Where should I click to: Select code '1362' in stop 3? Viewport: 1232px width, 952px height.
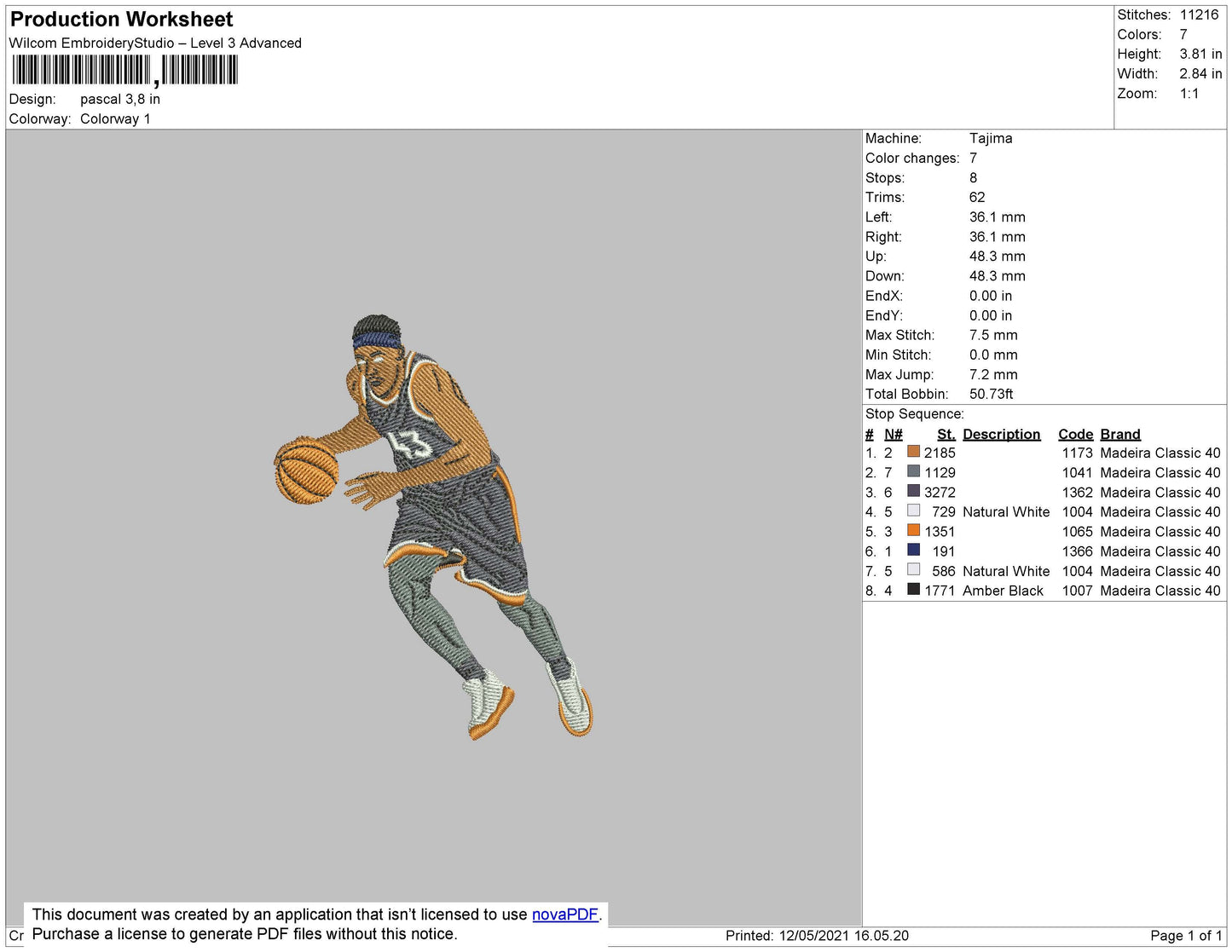pyautogui.click(x=1077, y=492)
